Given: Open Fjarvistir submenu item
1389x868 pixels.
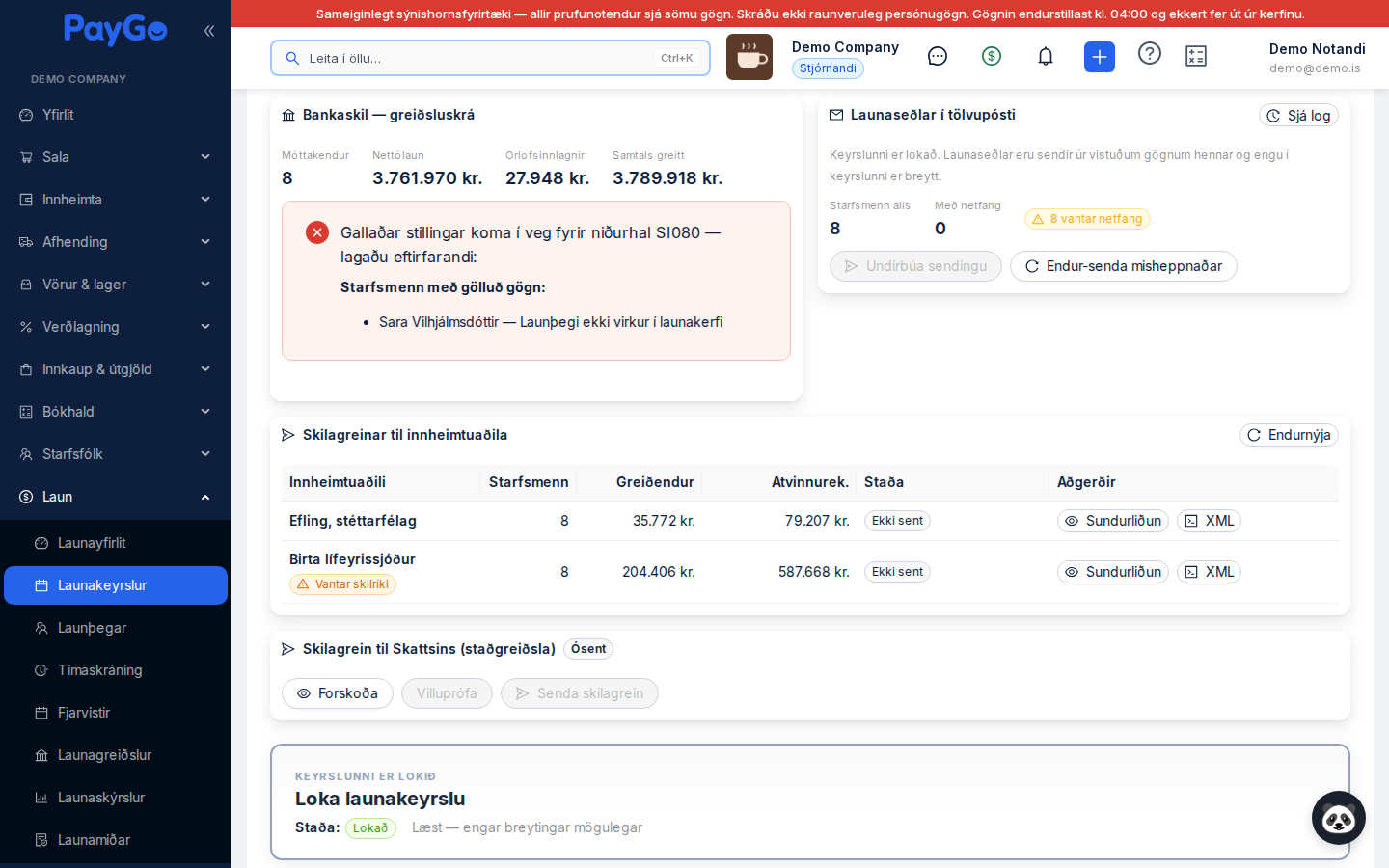Looking at the screenshot, I should coord(116,713).
